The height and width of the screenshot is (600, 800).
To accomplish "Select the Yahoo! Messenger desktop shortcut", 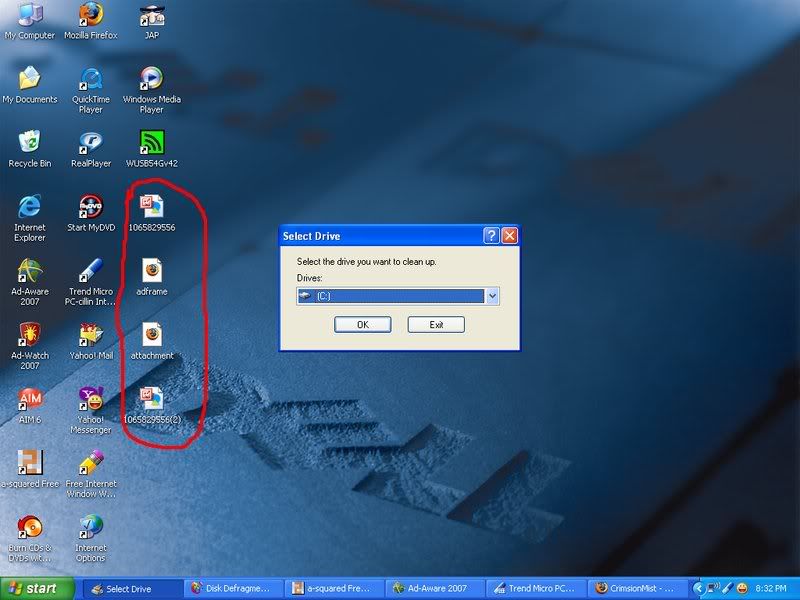I will [x=91, y=411].
